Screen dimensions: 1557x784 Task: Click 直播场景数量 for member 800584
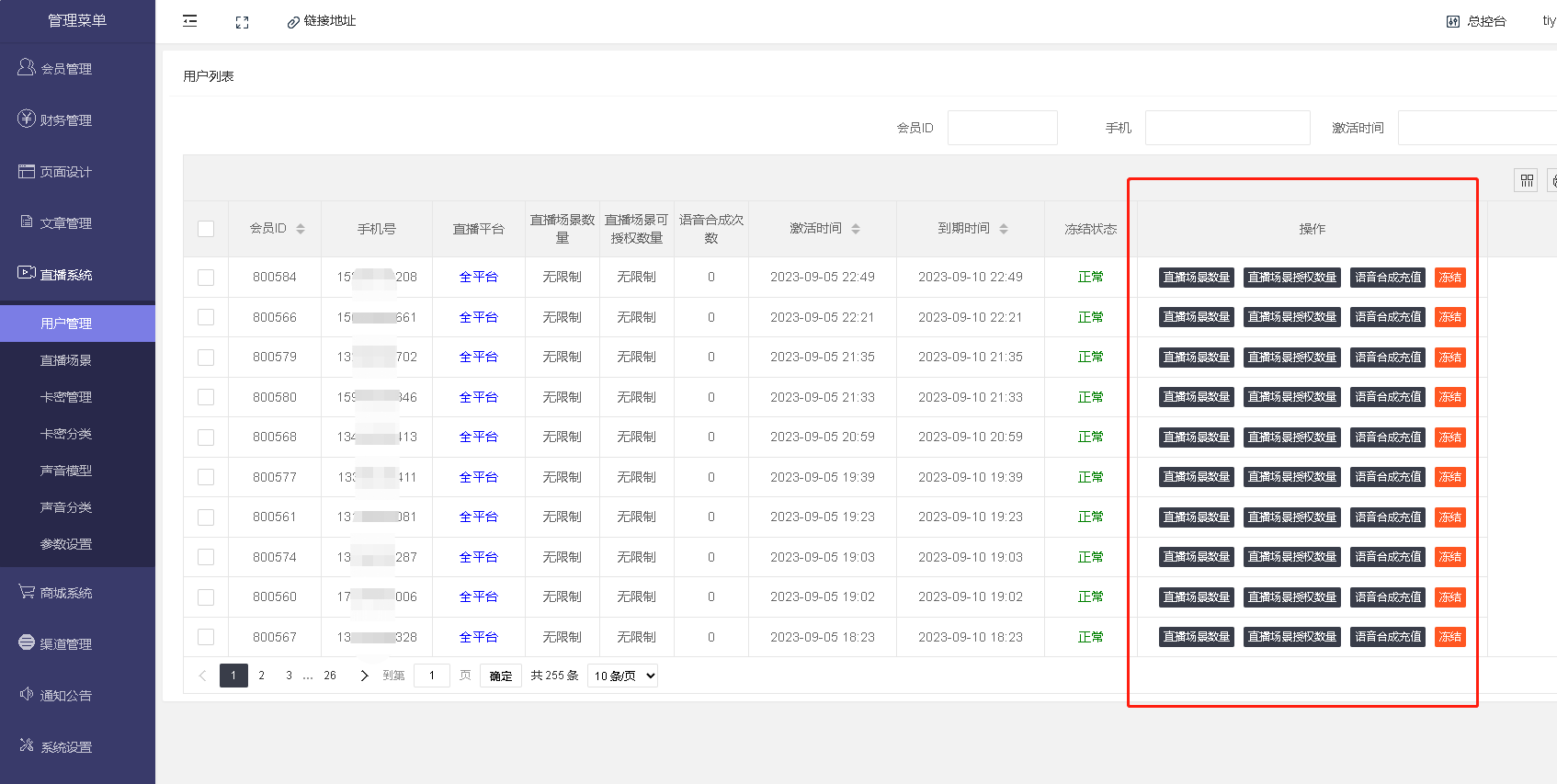coord(1197,278)
